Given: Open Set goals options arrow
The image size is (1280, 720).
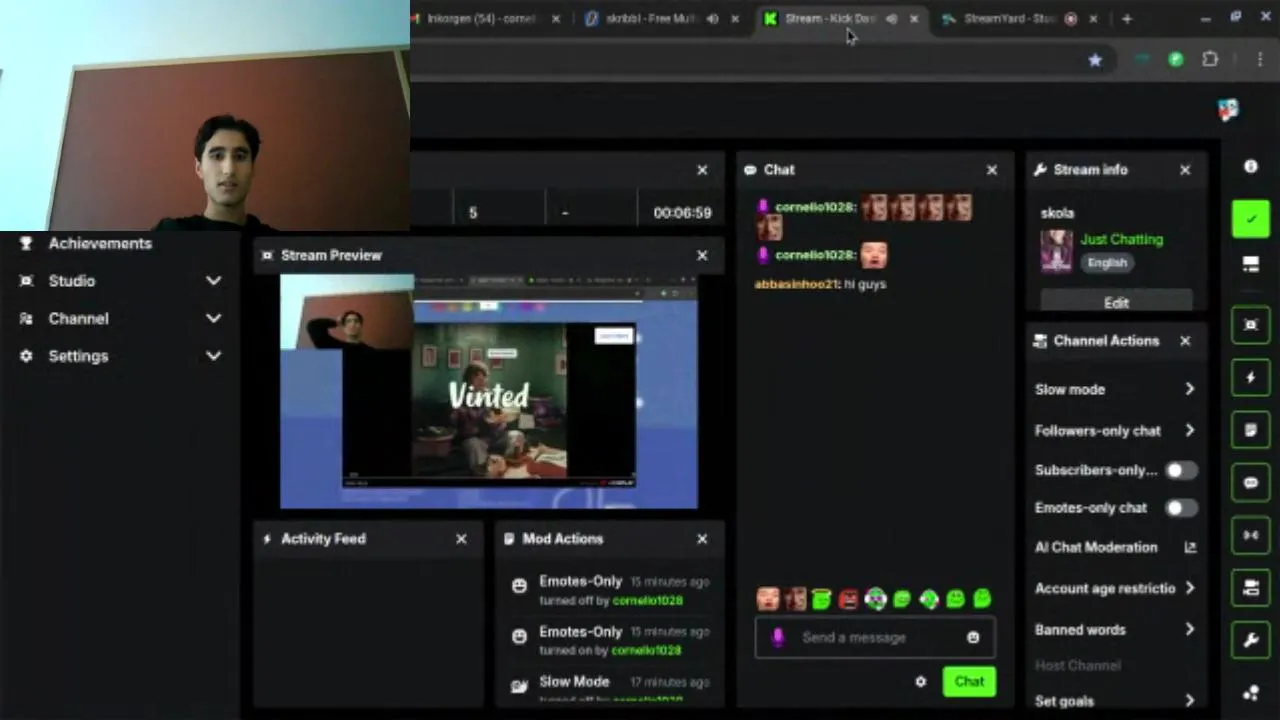Looking at the screenshot, I should point(1189,701).
